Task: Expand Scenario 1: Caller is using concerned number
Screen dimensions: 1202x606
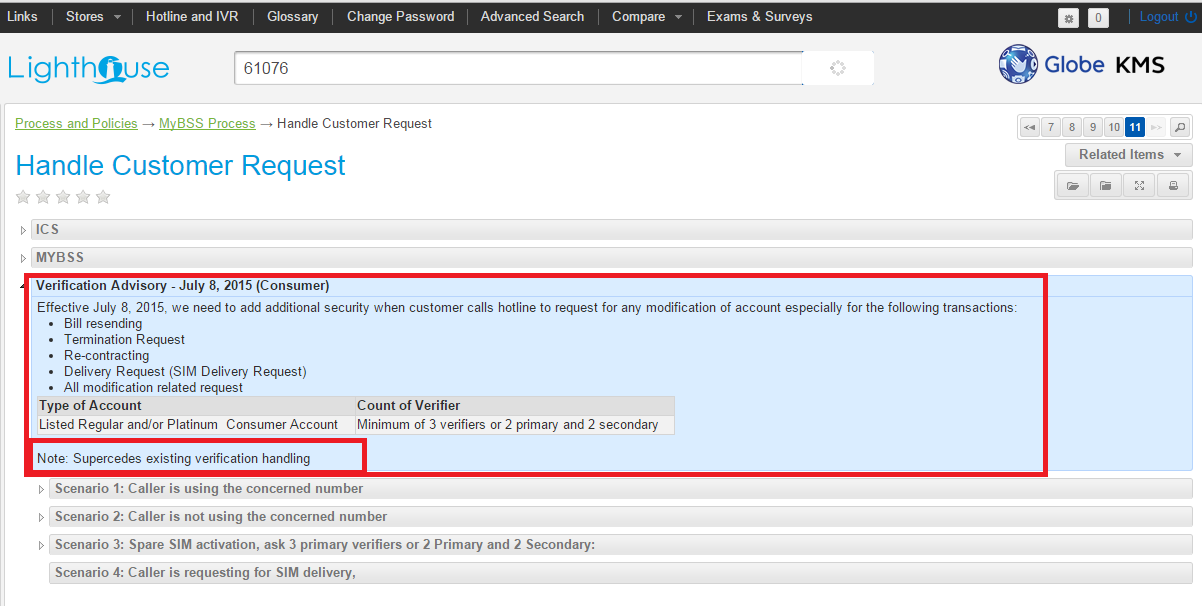Action: coord(208,489)
